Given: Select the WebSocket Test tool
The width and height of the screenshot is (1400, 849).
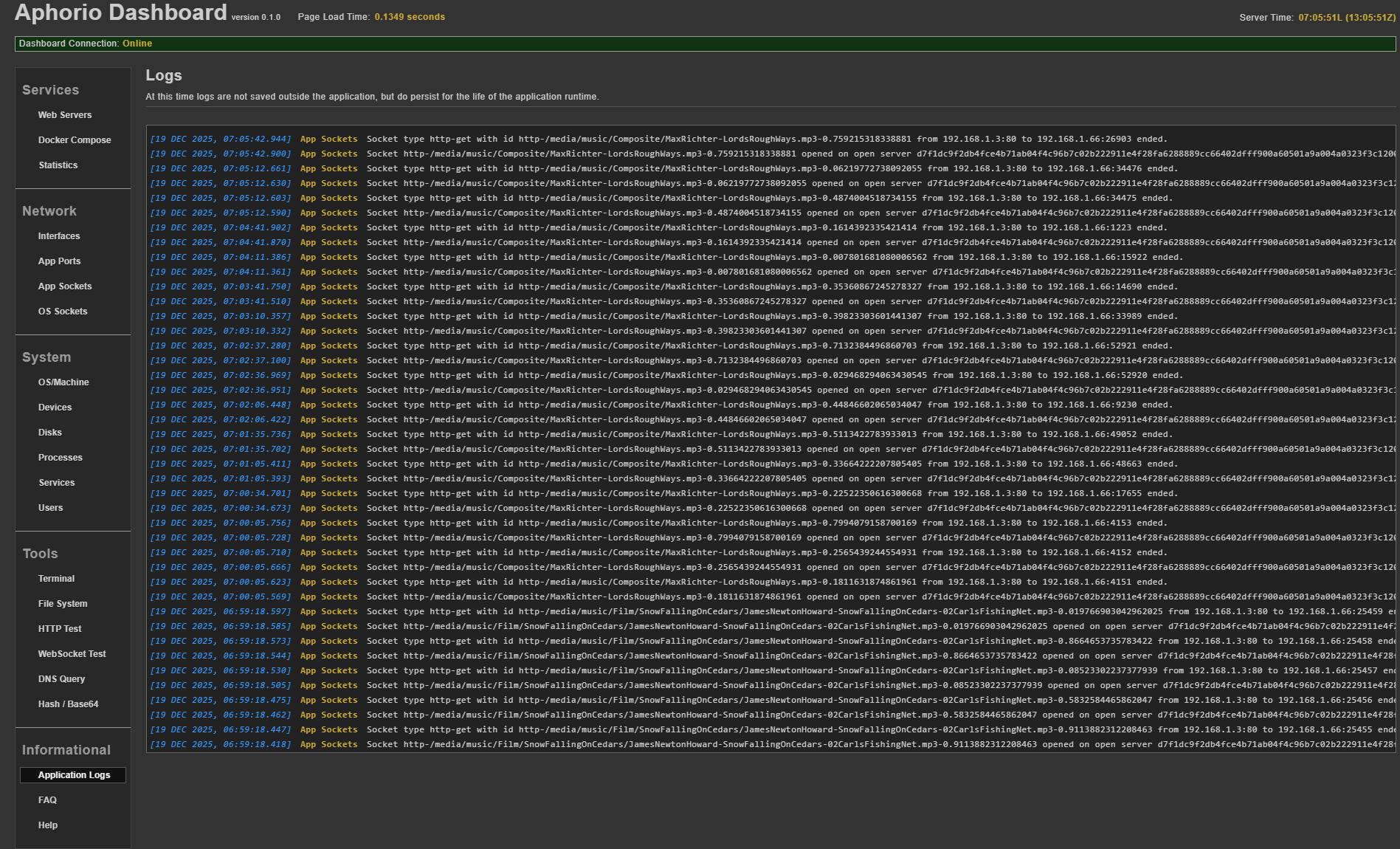Looking at the screenshot, I should [72, 654].
